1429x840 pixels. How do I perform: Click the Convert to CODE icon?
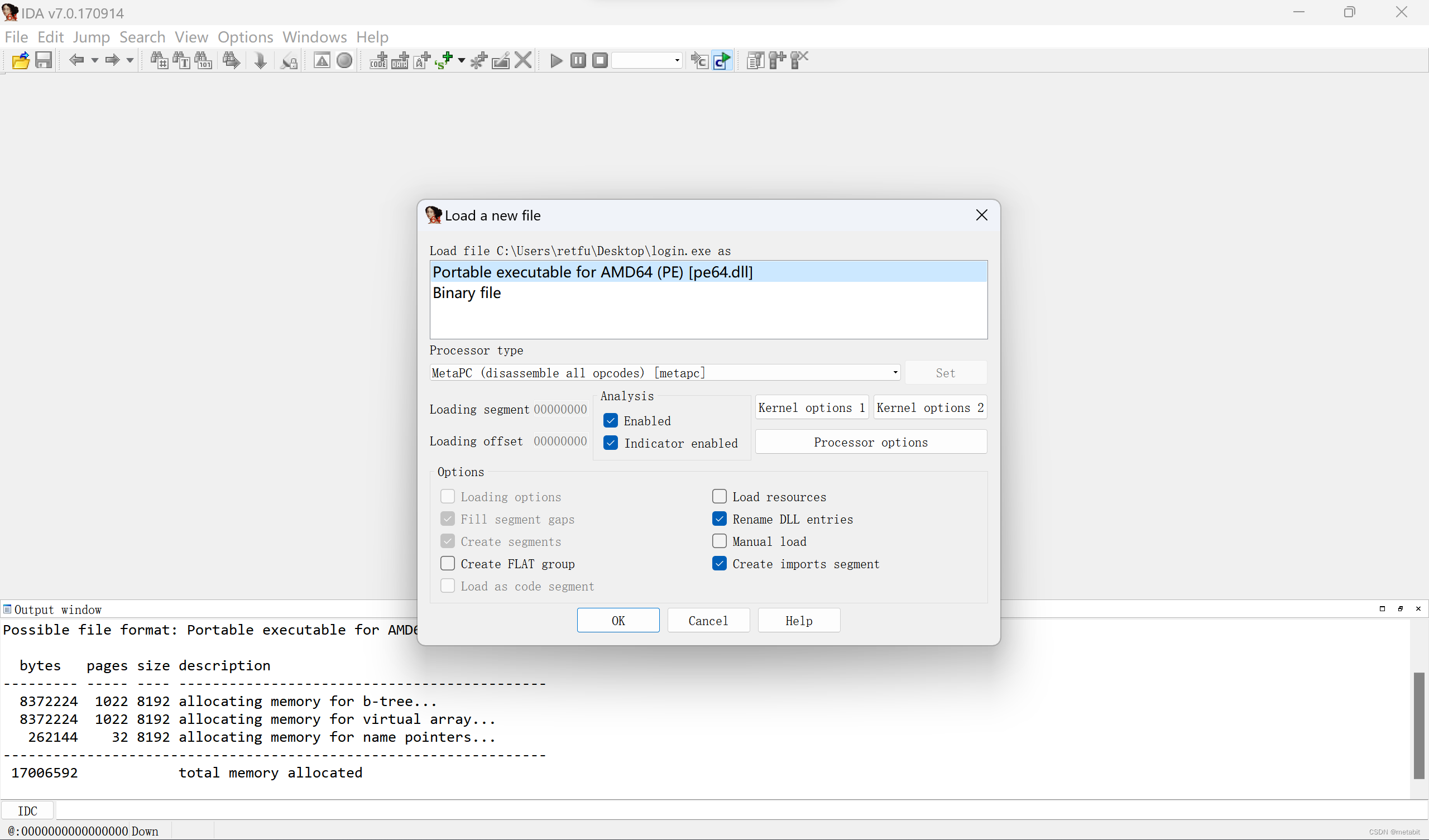pos(378,60)
